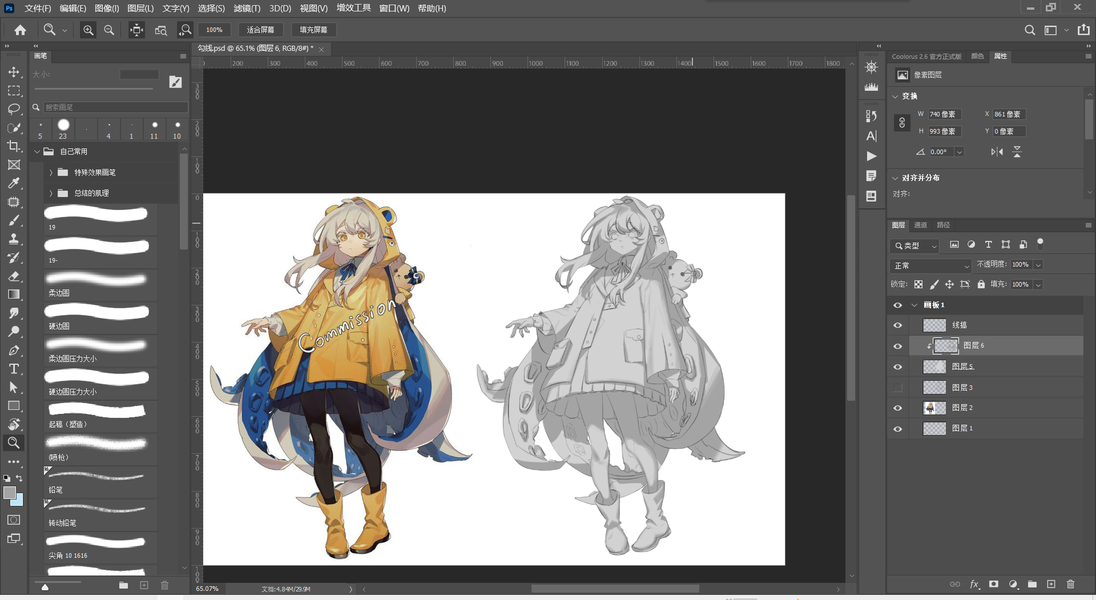Viewport: 1096px width, 600px height.
Task: Switch to the 颜色 tab
Action: [977, 56]
